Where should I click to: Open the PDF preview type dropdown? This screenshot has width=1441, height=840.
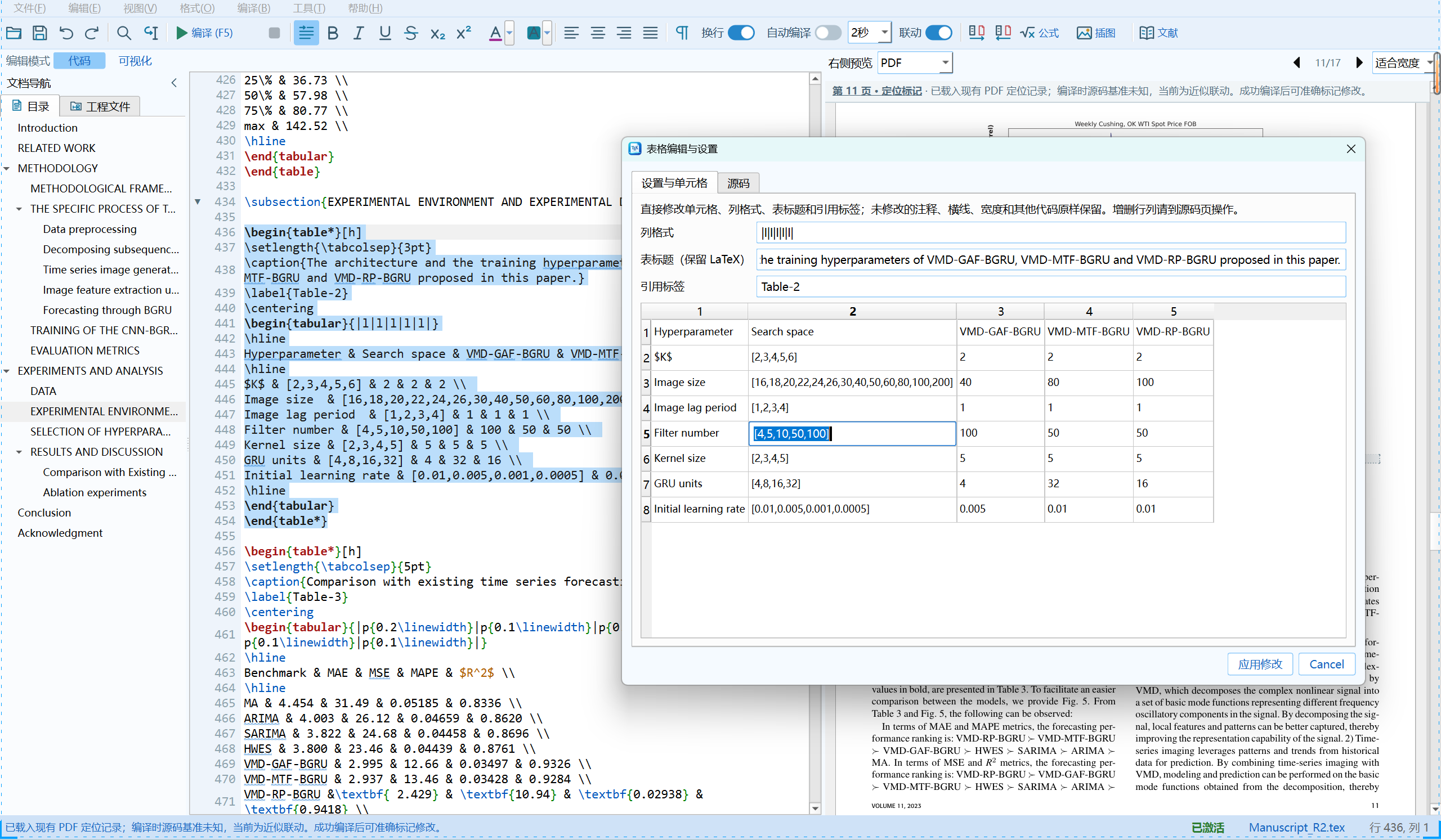click(x=915, y=63)
